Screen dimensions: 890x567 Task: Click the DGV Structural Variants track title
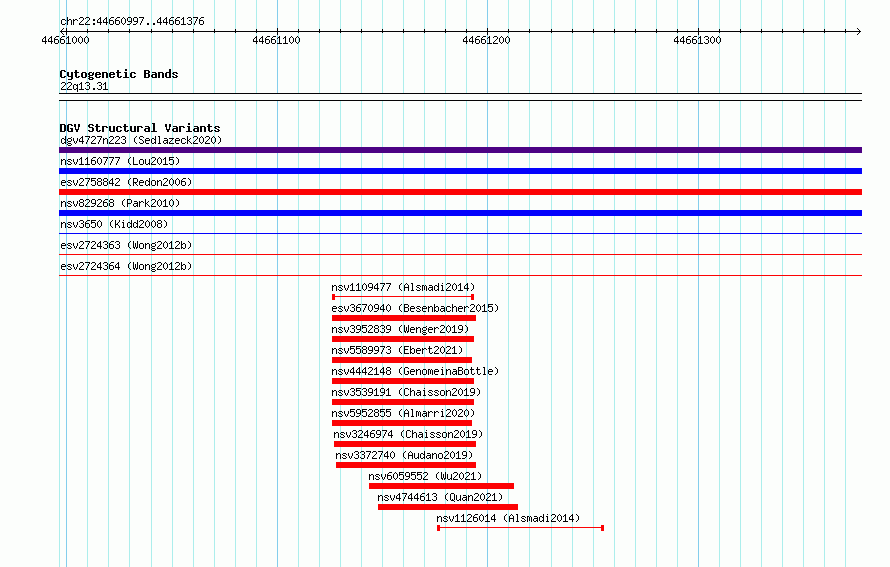(x=140, y=128)
